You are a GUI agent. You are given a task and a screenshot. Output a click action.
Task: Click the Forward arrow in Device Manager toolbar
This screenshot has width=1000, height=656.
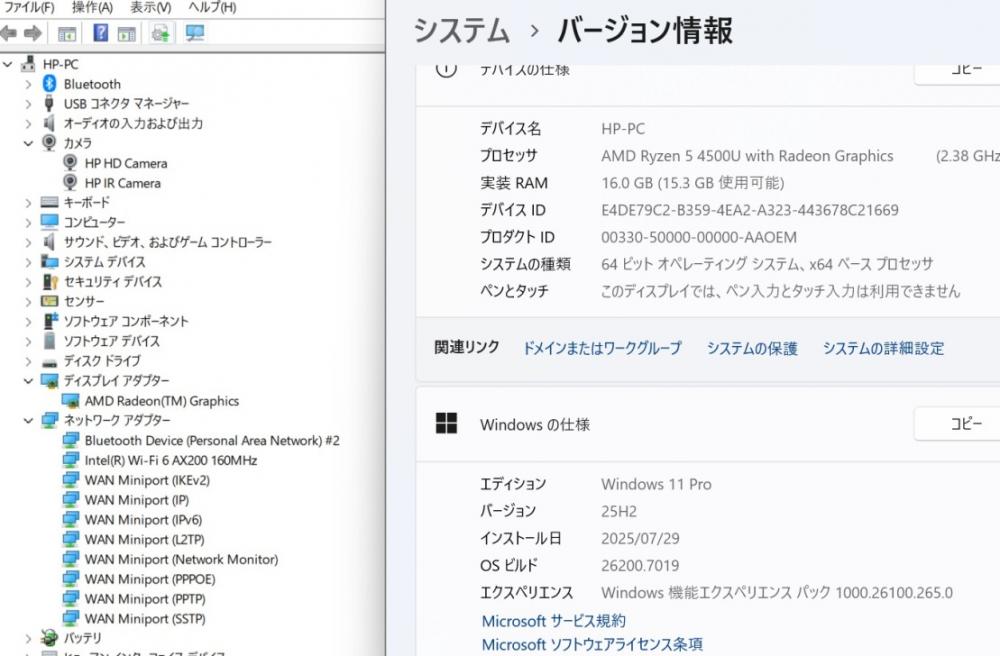(33, 33)
